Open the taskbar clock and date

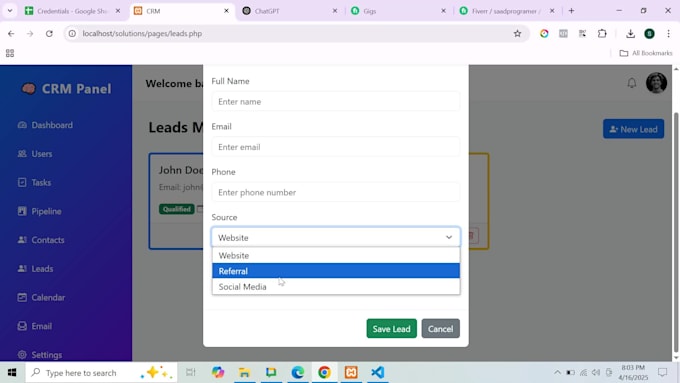pyautogui.click(x=633, y=373)
